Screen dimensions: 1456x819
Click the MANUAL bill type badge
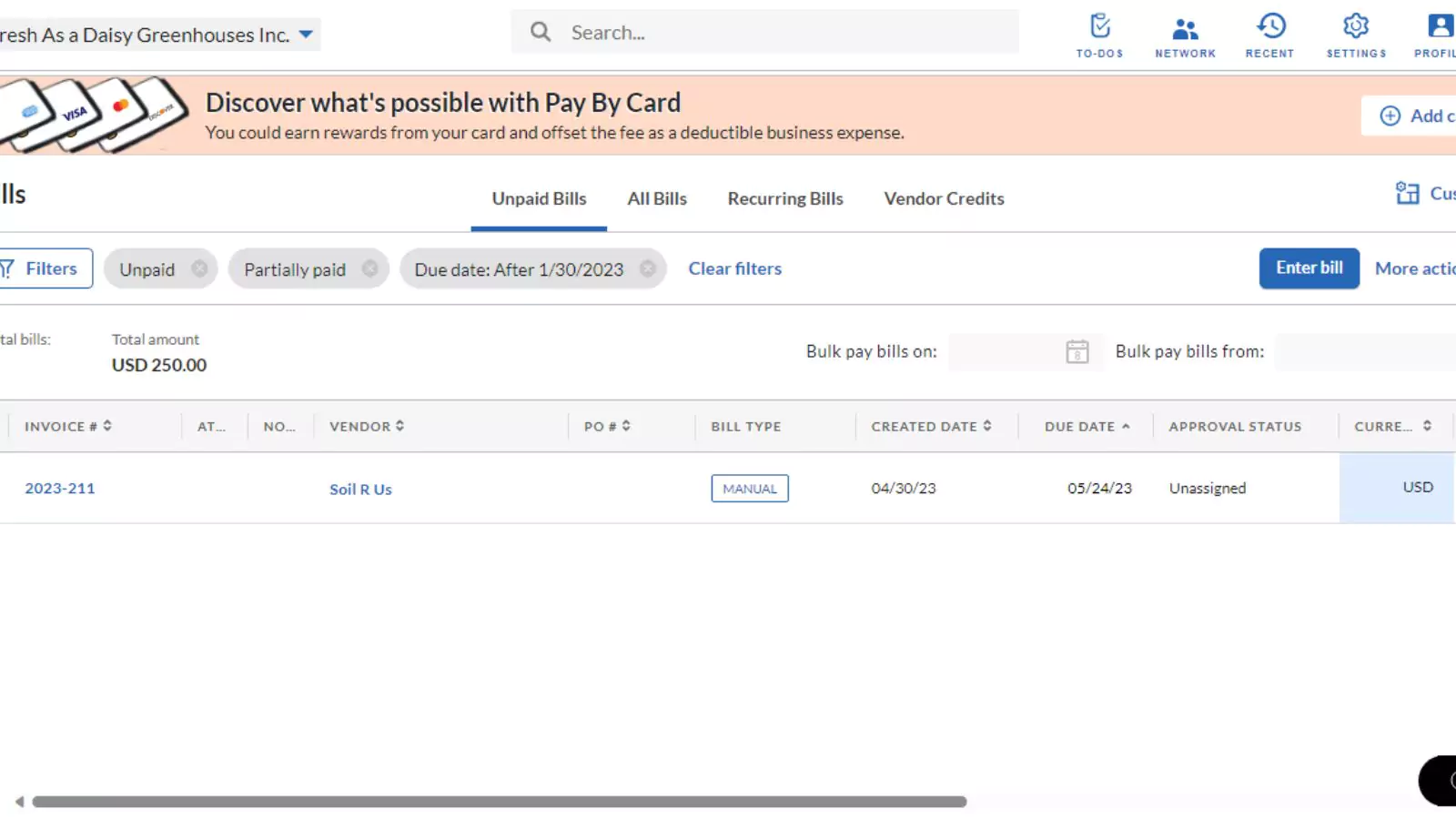pyautogui.click(x=750, y=489)
